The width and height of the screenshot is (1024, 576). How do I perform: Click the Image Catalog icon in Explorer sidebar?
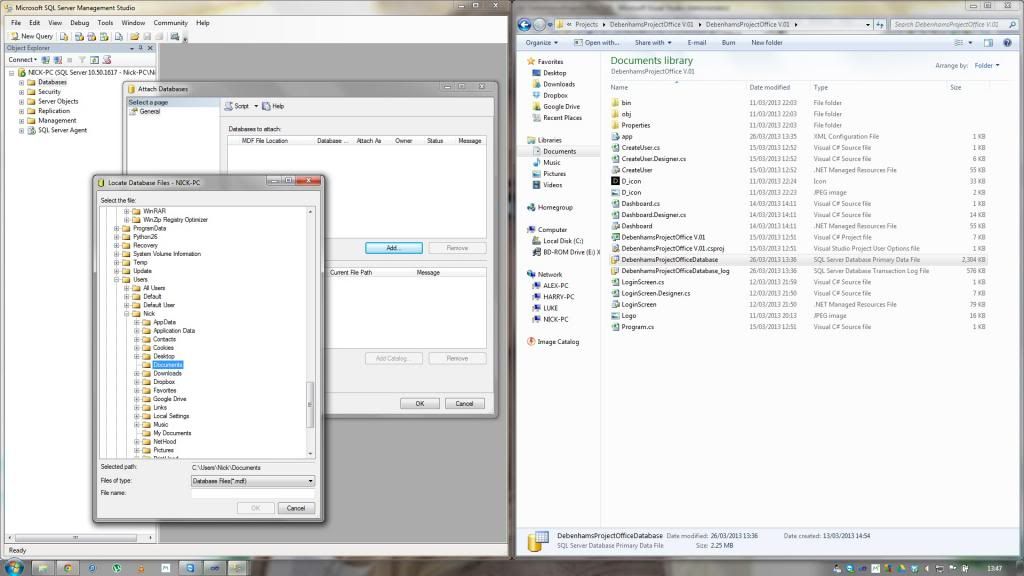531,342
